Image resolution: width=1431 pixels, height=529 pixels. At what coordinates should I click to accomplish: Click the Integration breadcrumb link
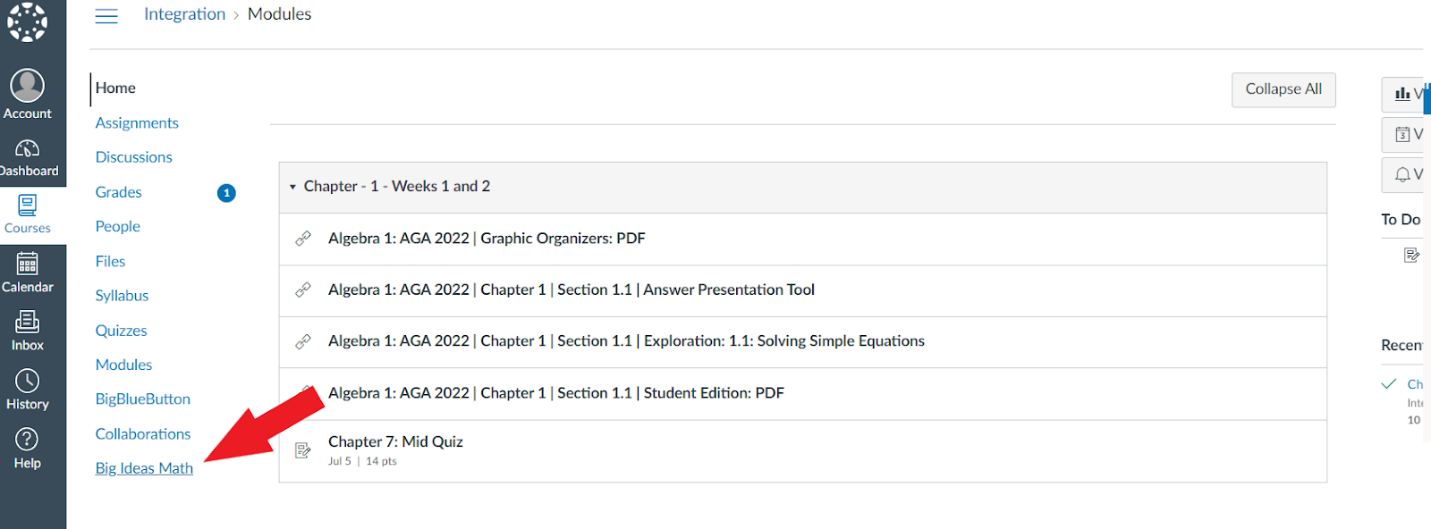(x=185, y=14)
